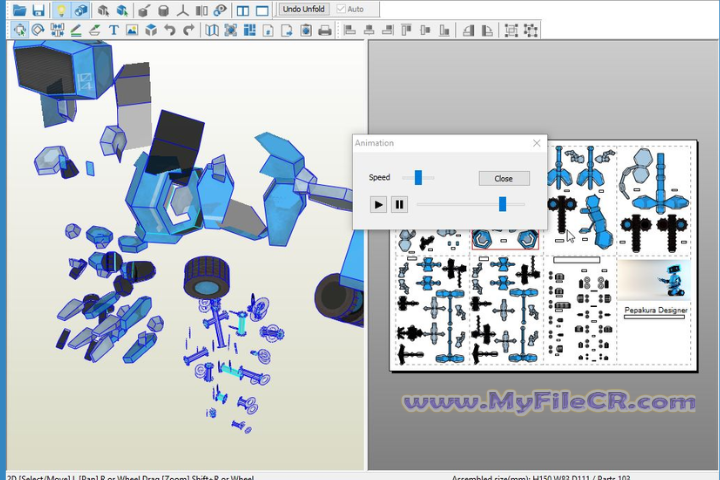Click the Print icon in toolbar
Screen dimensions: 720x480
click(324, 30)
